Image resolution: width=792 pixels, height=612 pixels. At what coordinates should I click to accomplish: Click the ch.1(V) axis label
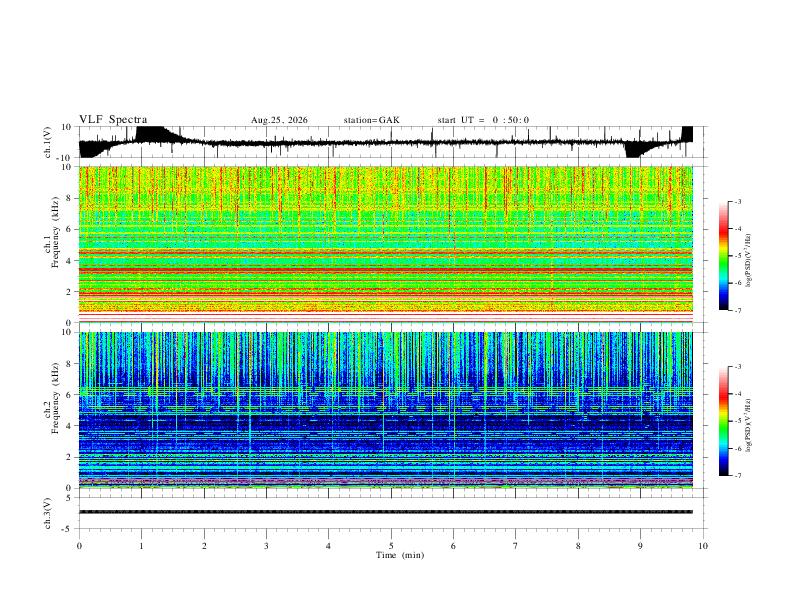[x=48, y=142]
